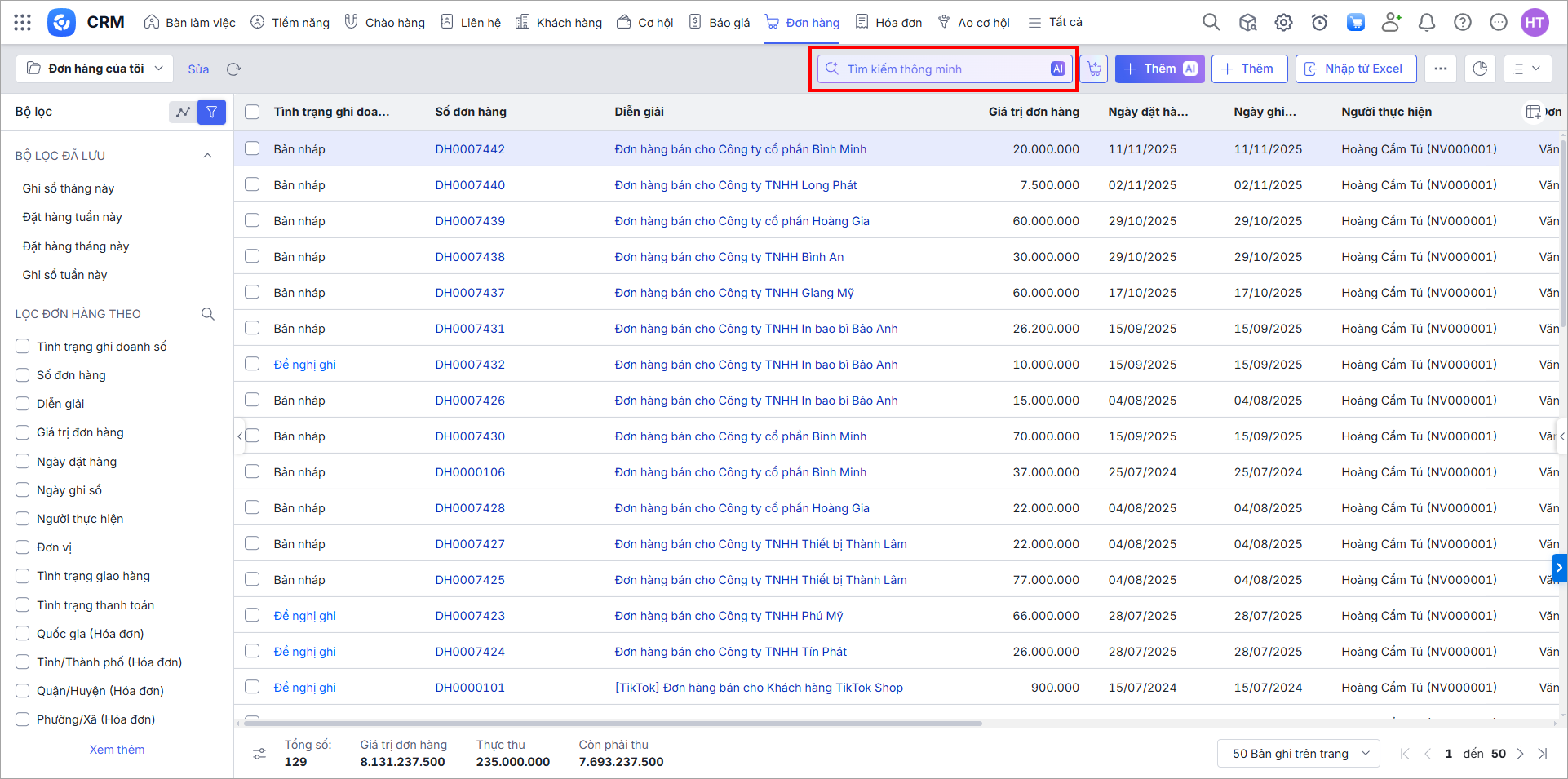Viewport: 1568px width, 779px height.
Task: Click the blue filter funnel icon
Action: [x=211, y=112]
